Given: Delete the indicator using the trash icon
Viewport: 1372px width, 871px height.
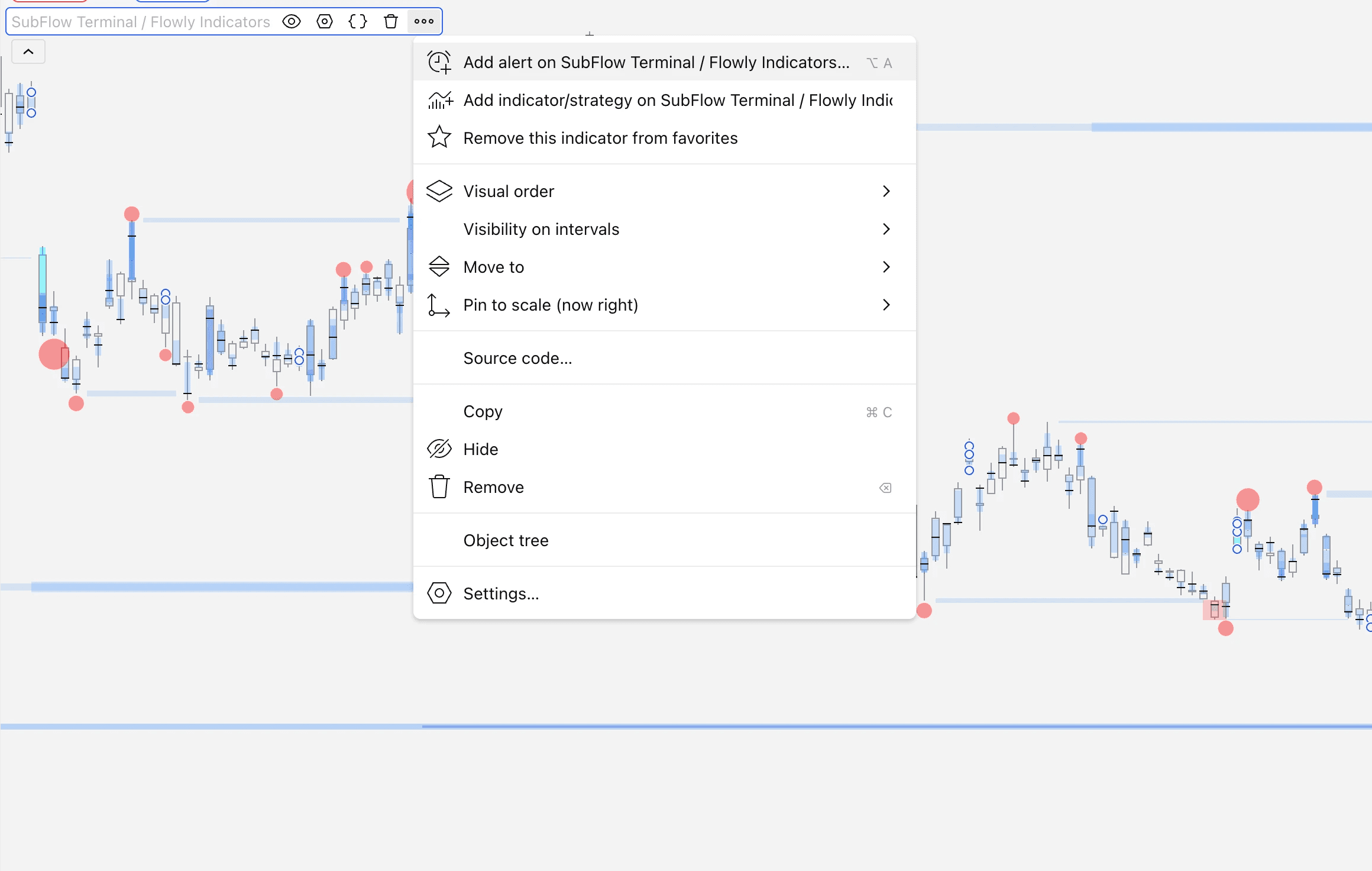Looking at the screenshot, I should click(x=391, y=21).
